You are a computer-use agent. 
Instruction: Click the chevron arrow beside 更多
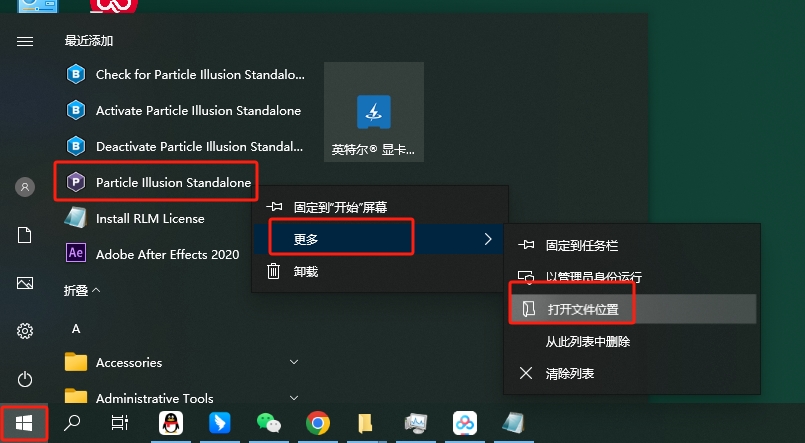click(488, 239)
